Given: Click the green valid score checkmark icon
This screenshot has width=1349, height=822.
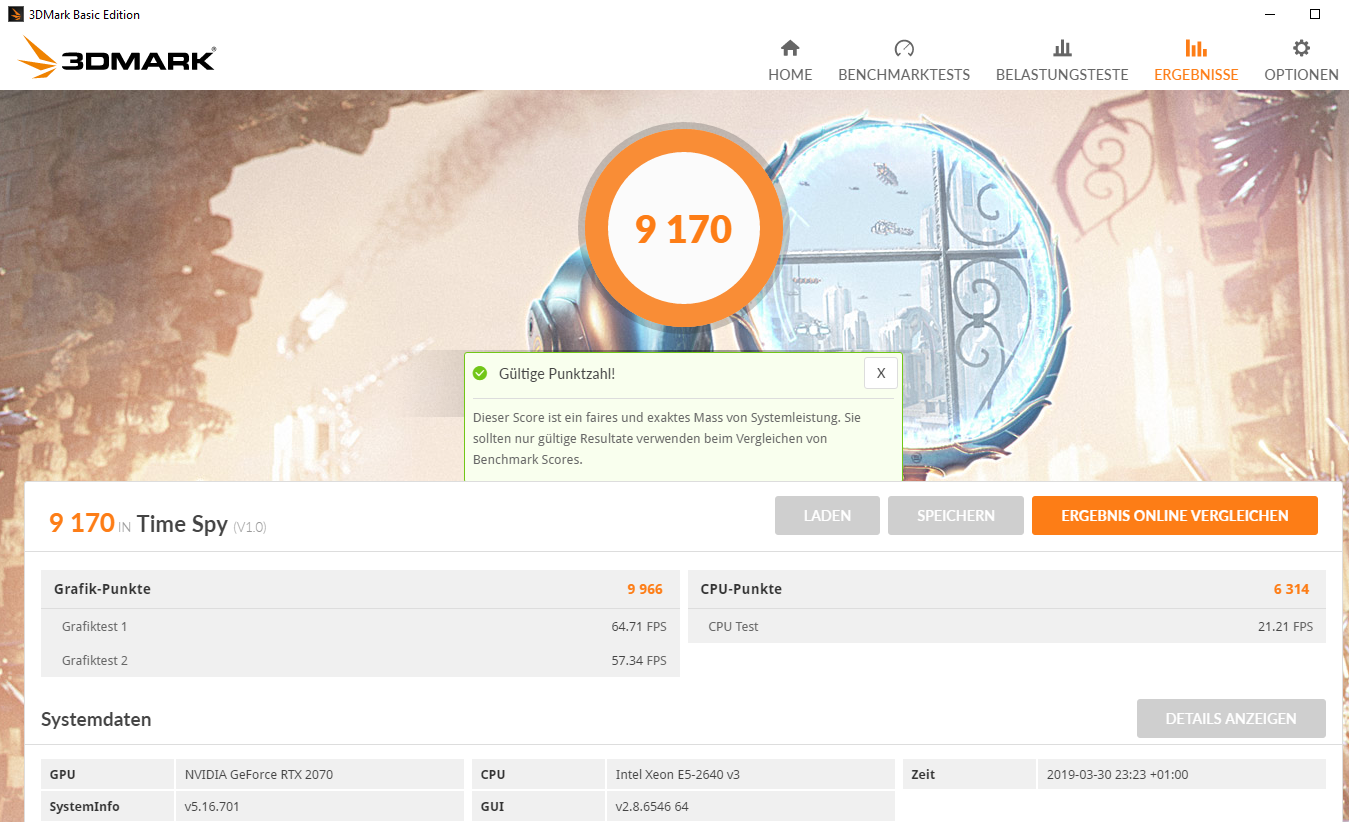Looking at the screenshot, I should click(x=480, y=373).
